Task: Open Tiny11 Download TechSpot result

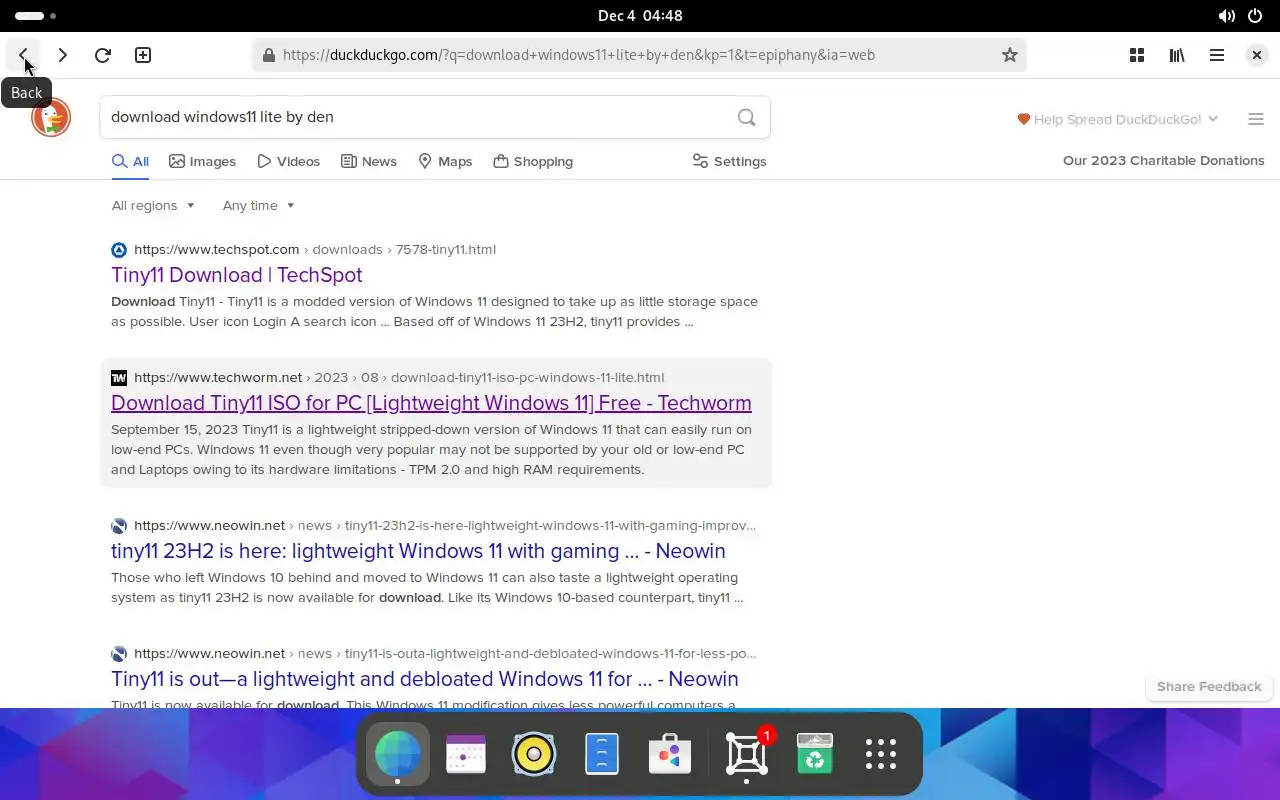Action: coord(237,275)
